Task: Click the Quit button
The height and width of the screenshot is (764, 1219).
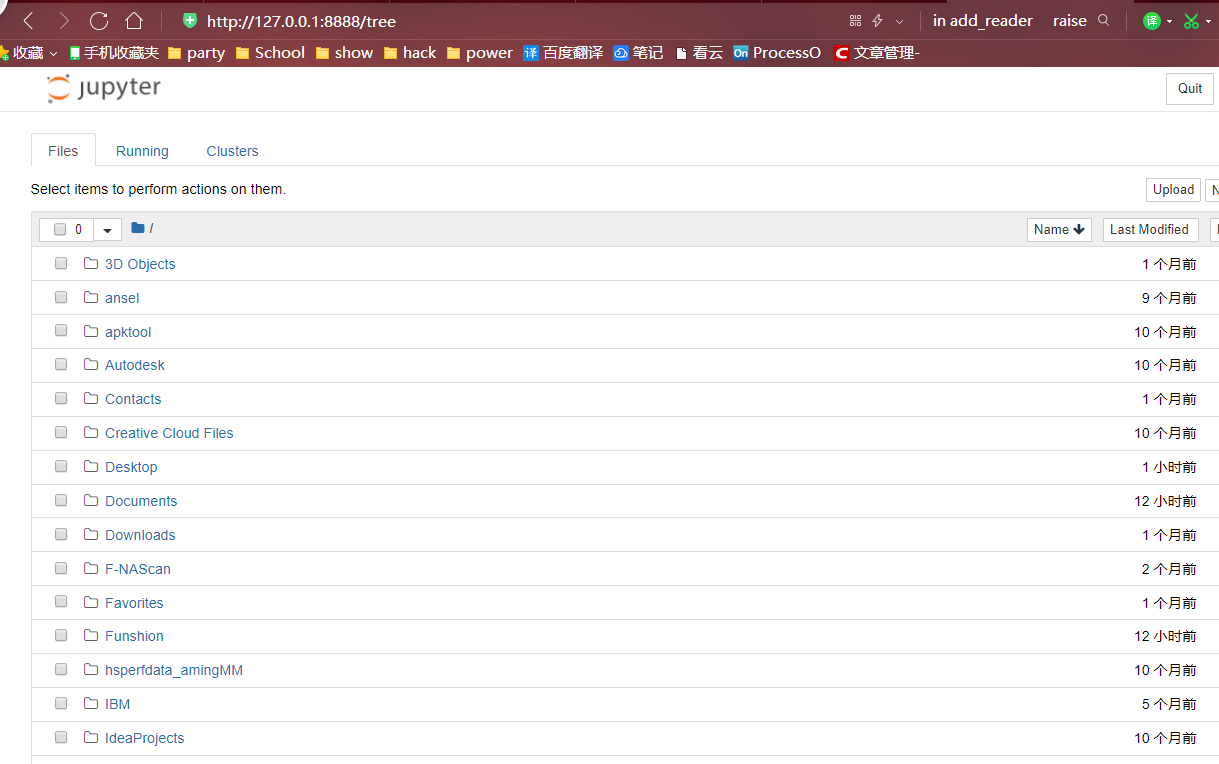Action: [1190, 88]
